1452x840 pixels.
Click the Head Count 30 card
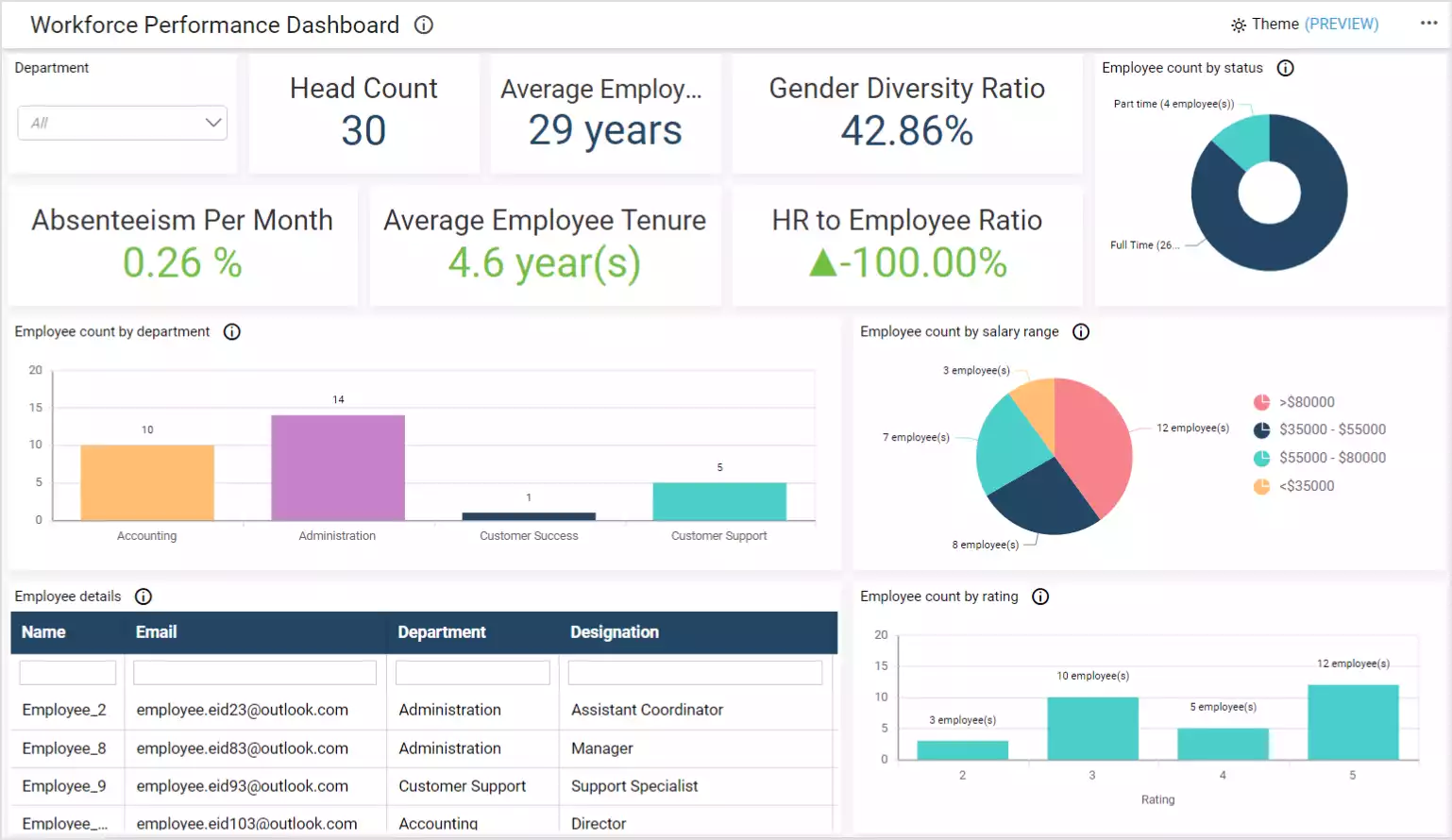point(363,112)
